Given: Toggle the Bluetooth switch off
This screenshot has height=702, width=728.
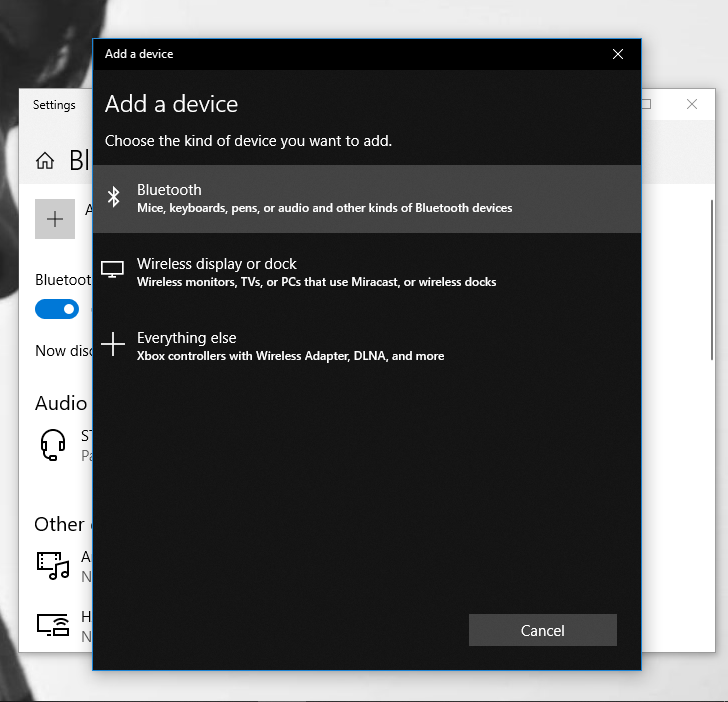Looking at the screenshot, I should [57, 309].
